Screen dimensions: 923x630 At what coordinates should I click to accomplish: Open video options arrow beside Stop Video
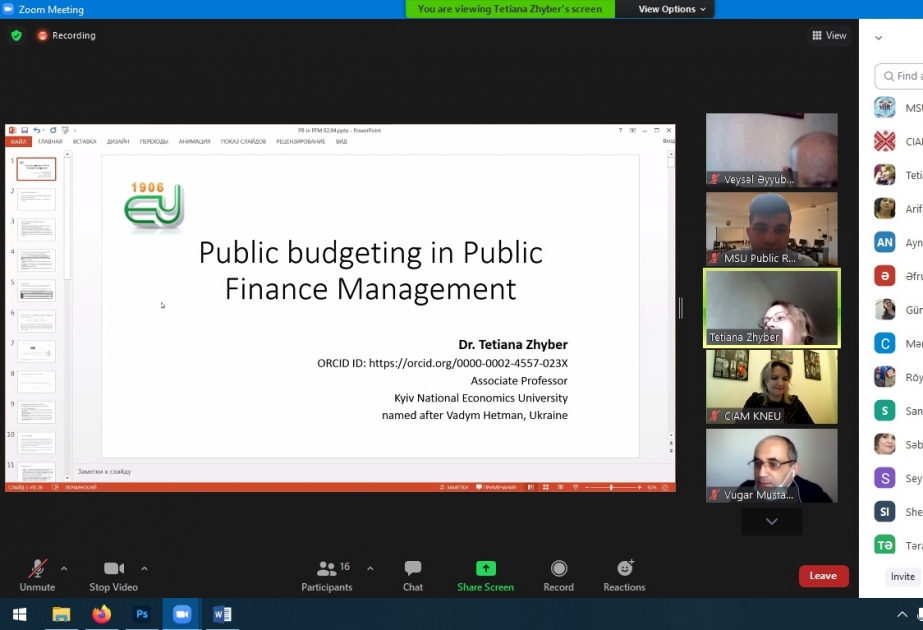click(x=144, y=569)
